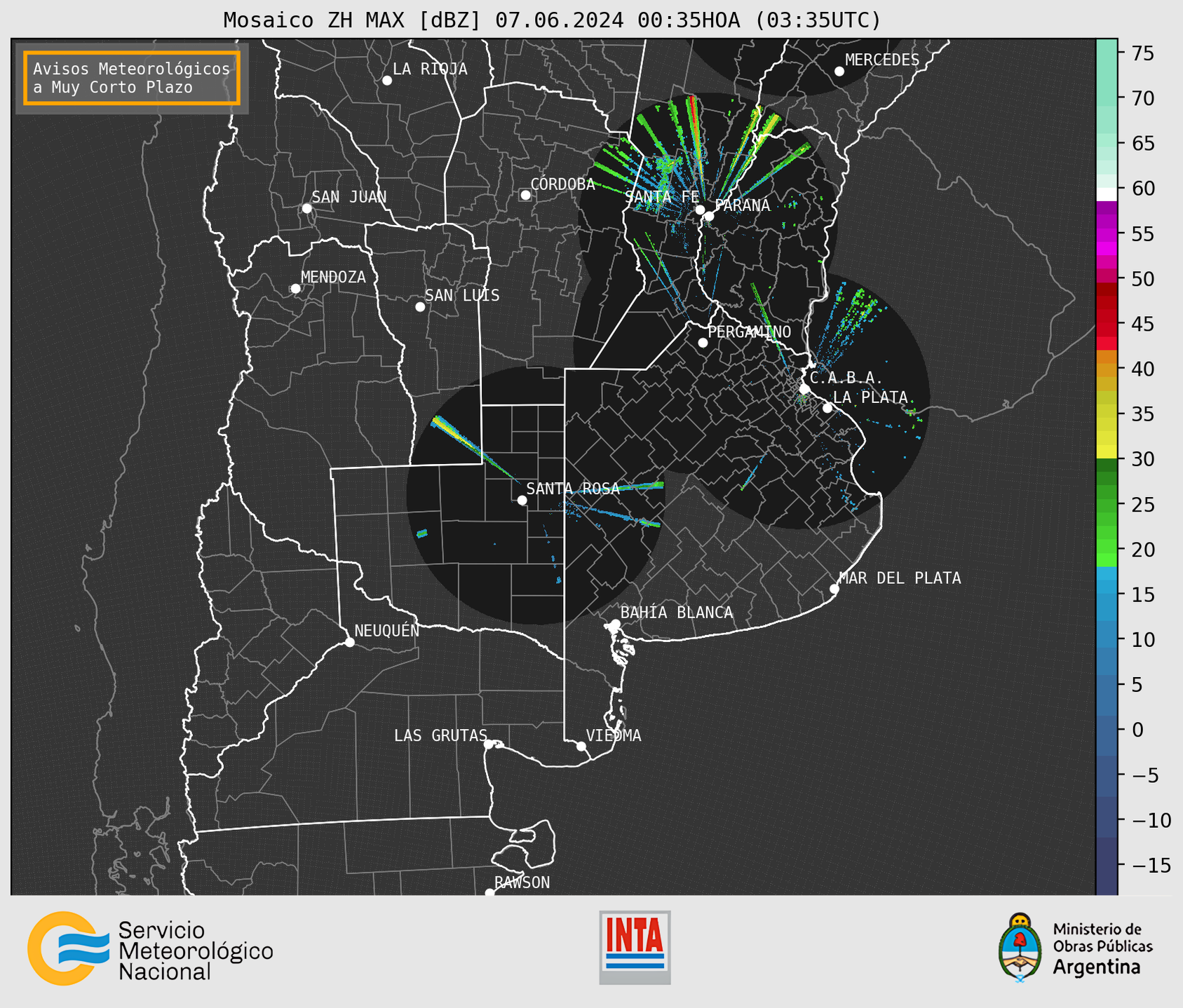This screenshot has height=1008, width=1183.
Task: Select the VIEDMA city marker
Action: pos(581,746)
